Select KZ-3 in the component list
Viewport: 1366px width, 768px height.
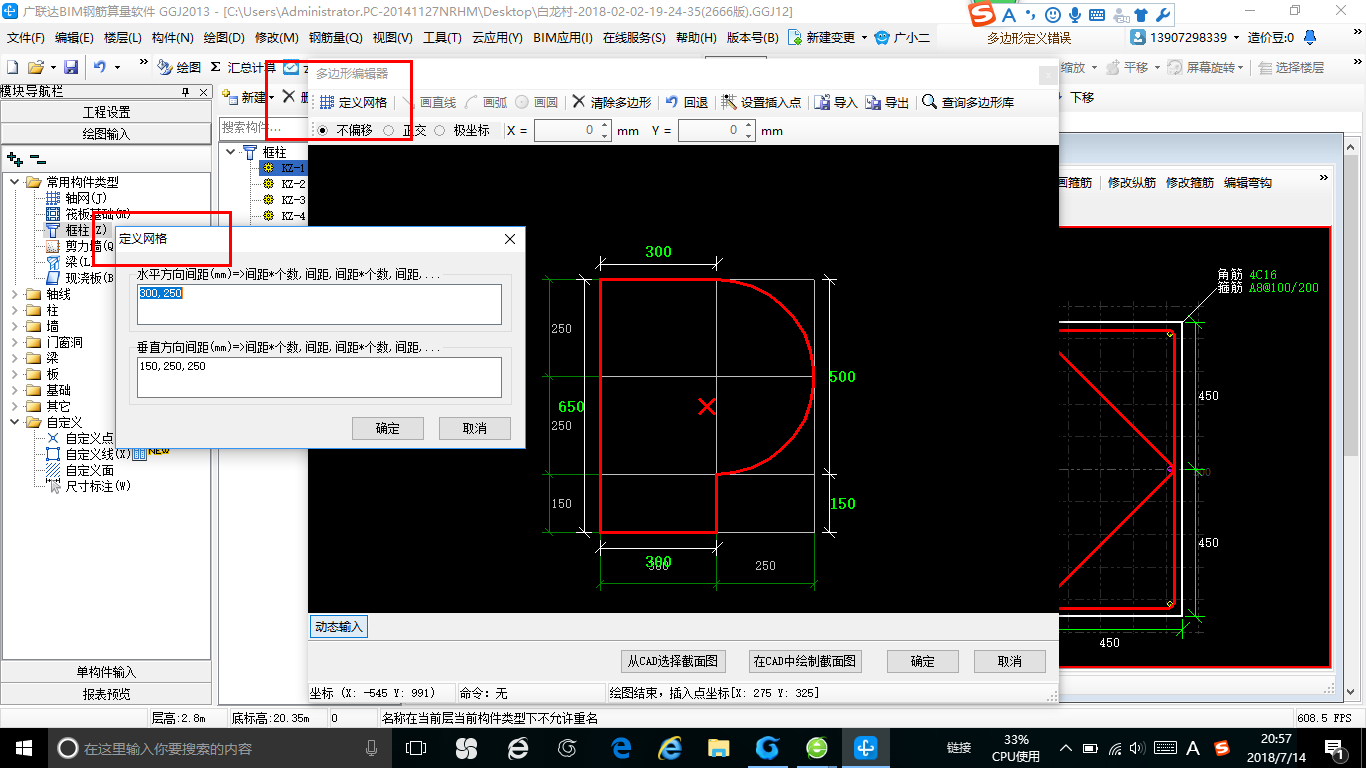coord(285,200)
